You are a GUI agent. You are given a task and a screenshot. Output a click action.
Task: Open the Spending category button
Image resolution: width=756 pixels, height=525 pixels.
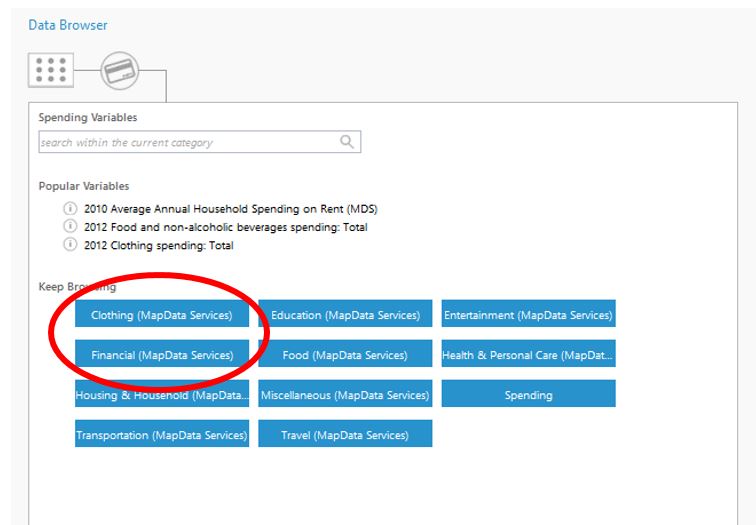pyautogui.click(x=528, y=393)
